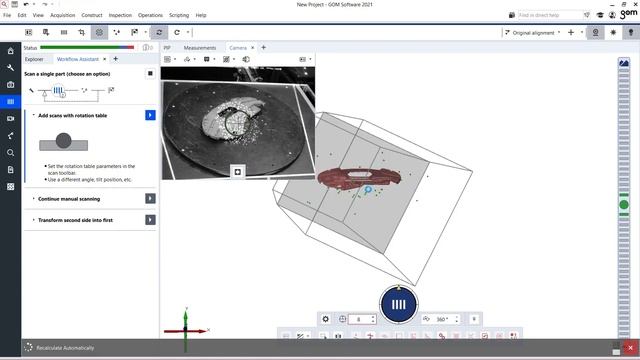Open the Scripting menu
The height and width of the screenshot is (360, 640).
coord(179,15)
